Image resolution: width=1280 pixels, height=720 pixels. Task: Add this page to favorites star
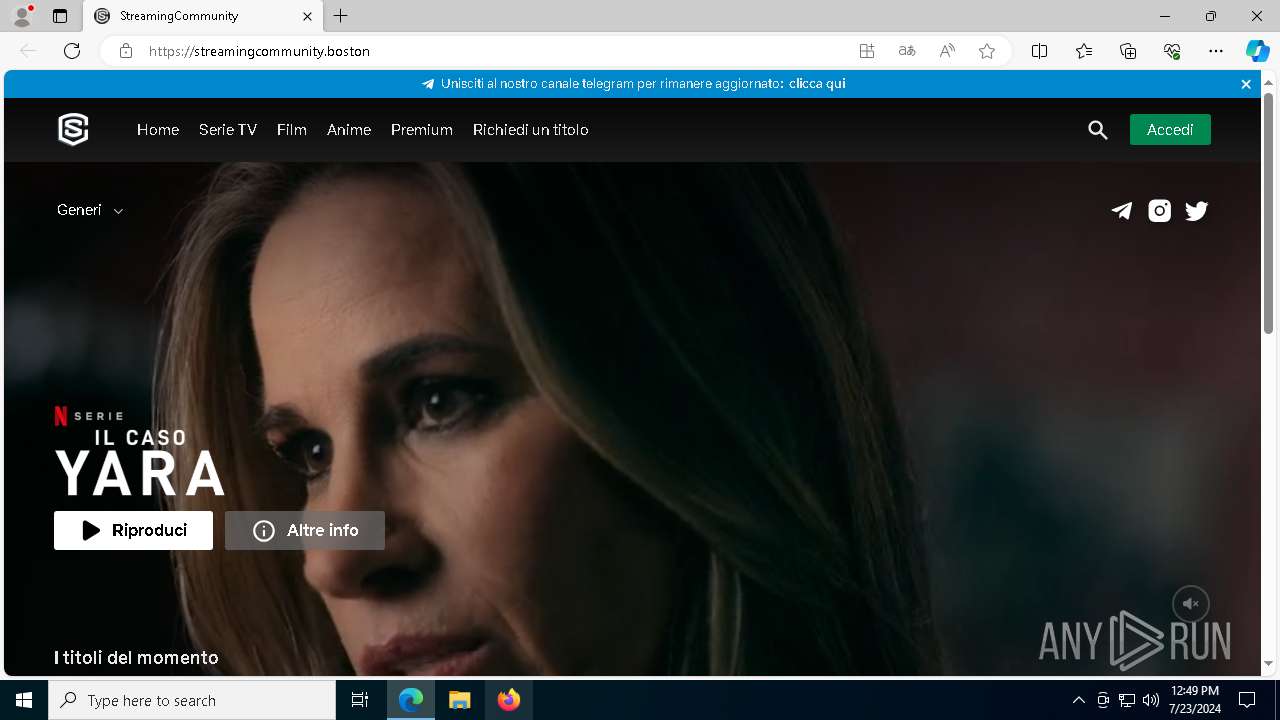(x=987, y=51)
